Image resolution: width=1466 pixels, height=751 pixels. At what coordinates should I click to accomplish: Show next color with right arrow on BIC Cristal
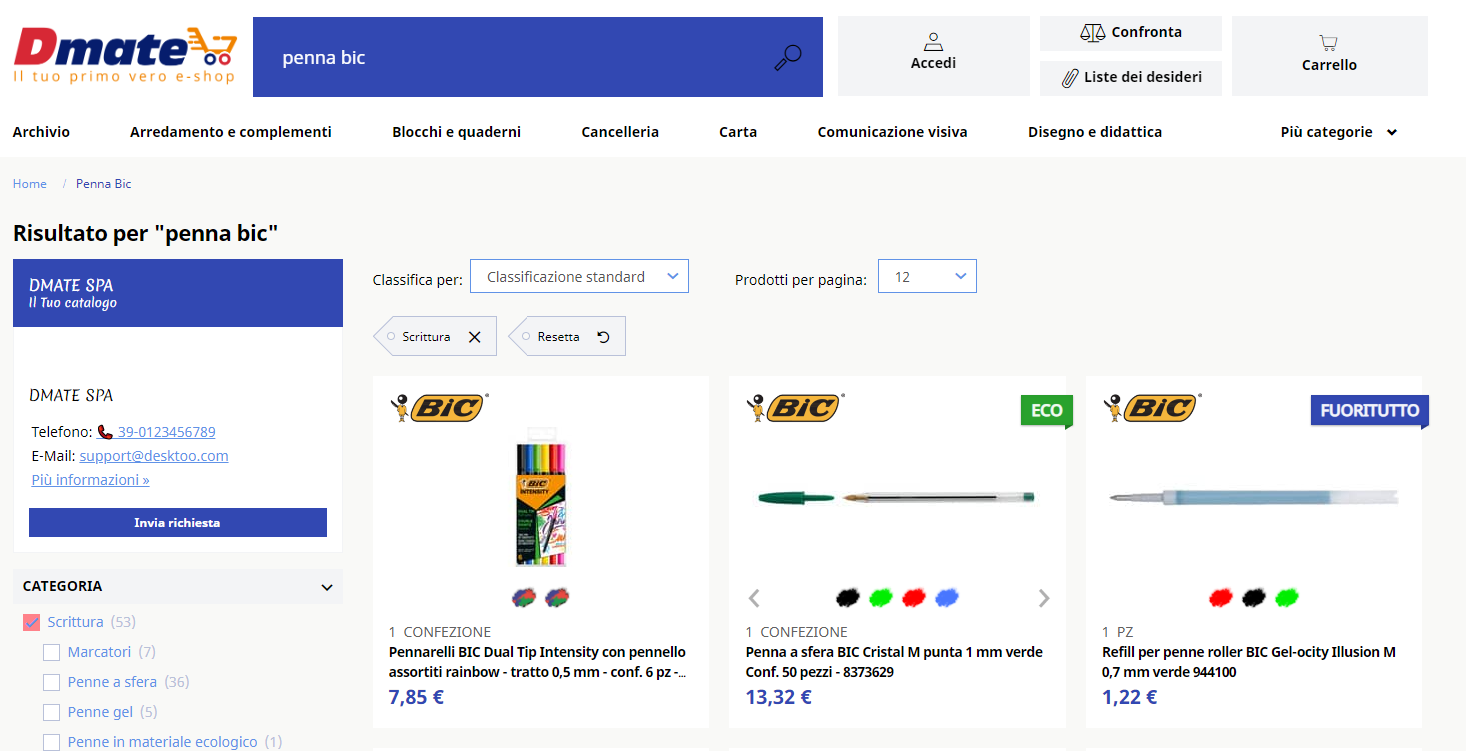point(1044,598)
